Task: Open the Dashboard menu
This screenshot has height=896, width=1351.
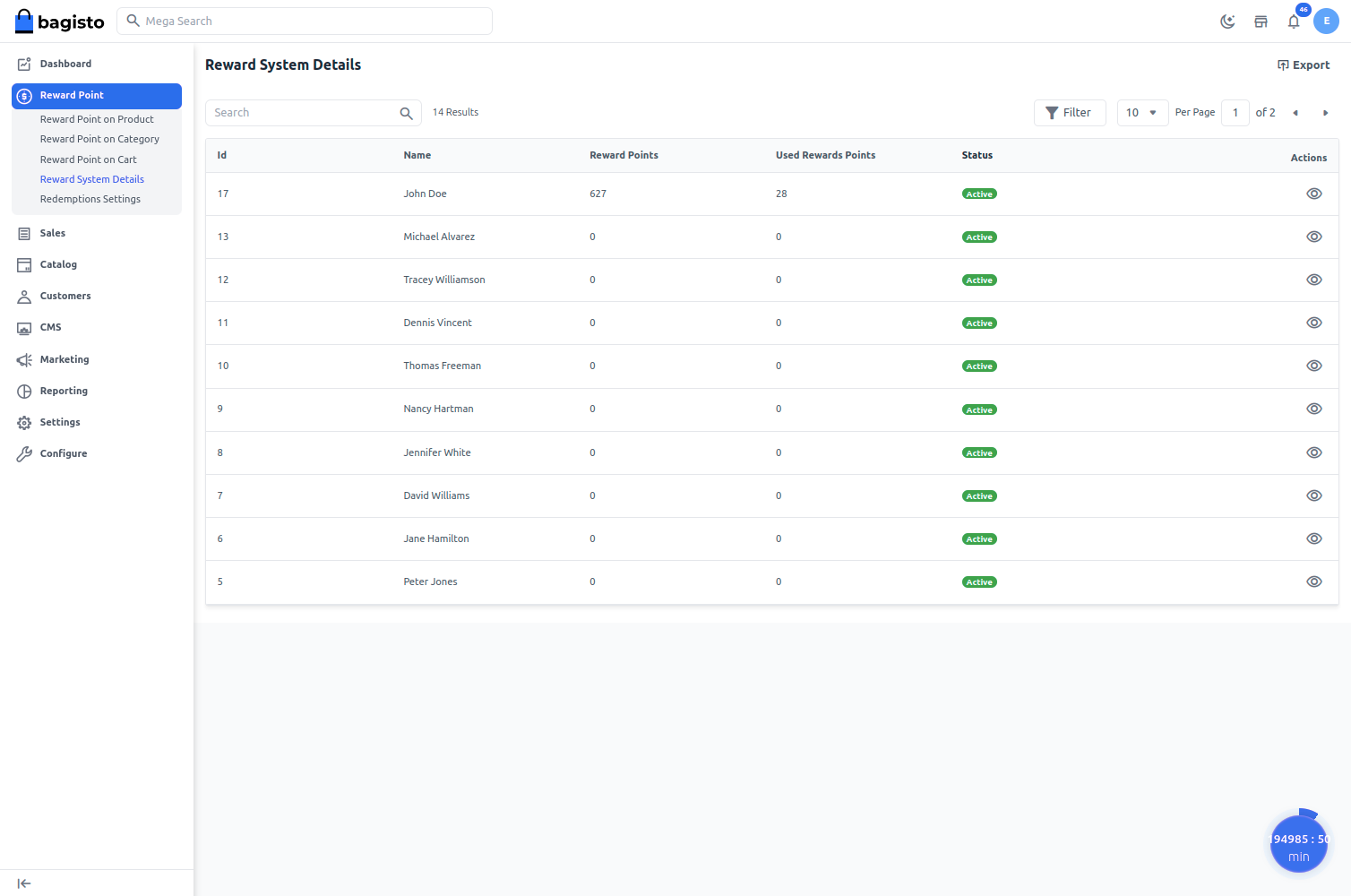Action: point(97,64)
